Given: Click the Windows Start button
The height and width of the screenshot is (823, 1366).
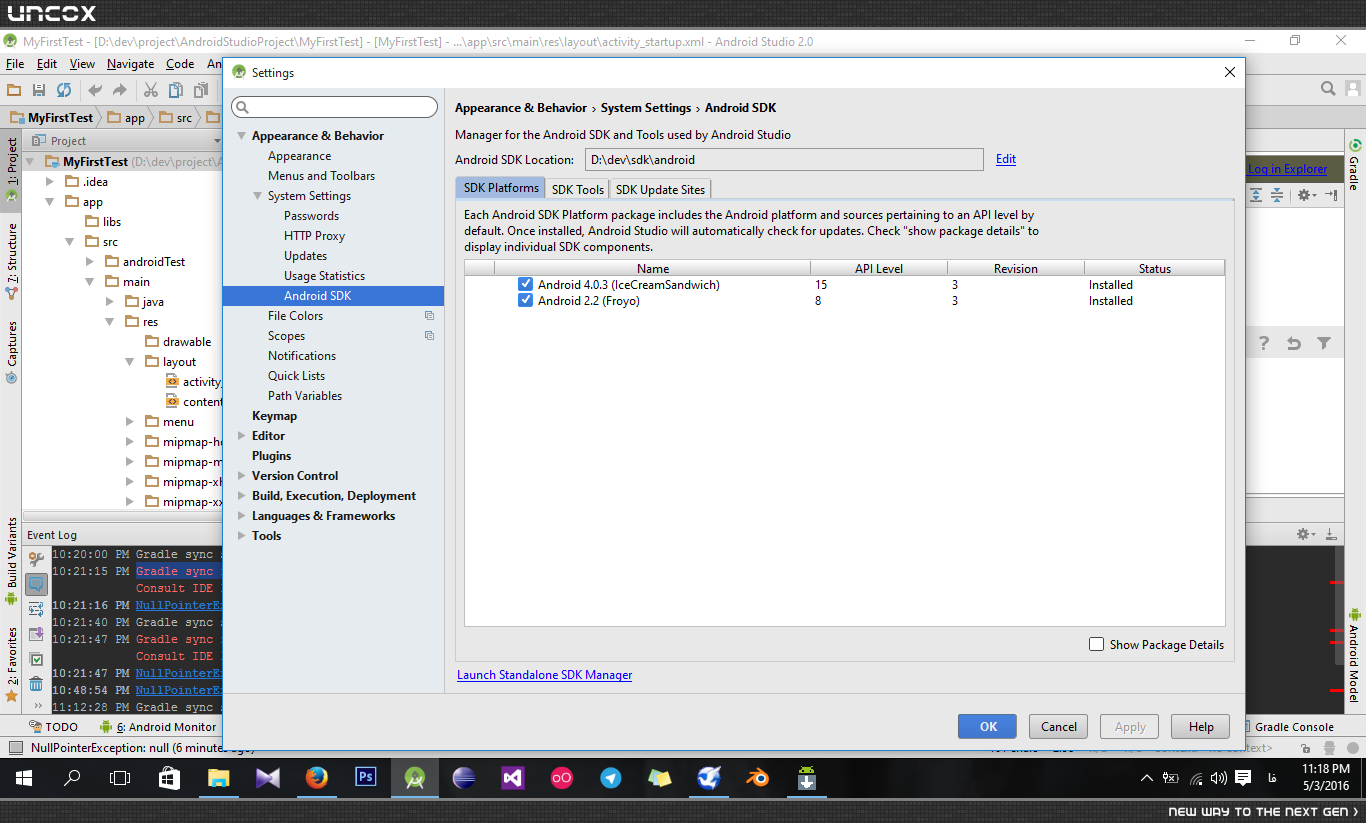Looking at the screenshot, I should (x=24, y=778).
